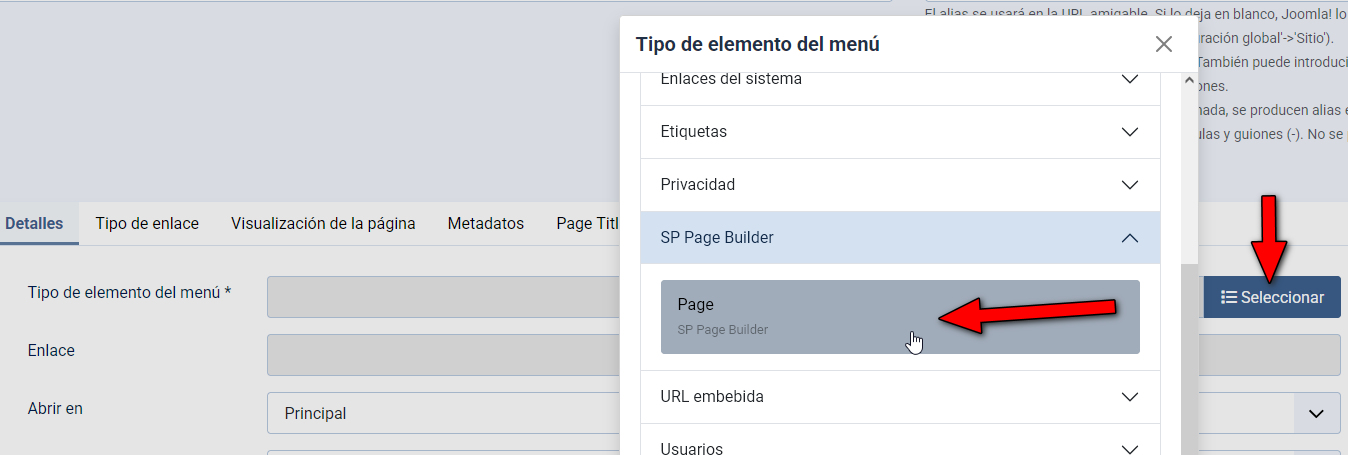Click the Tipo de elemento del menú field

(440, 297)
